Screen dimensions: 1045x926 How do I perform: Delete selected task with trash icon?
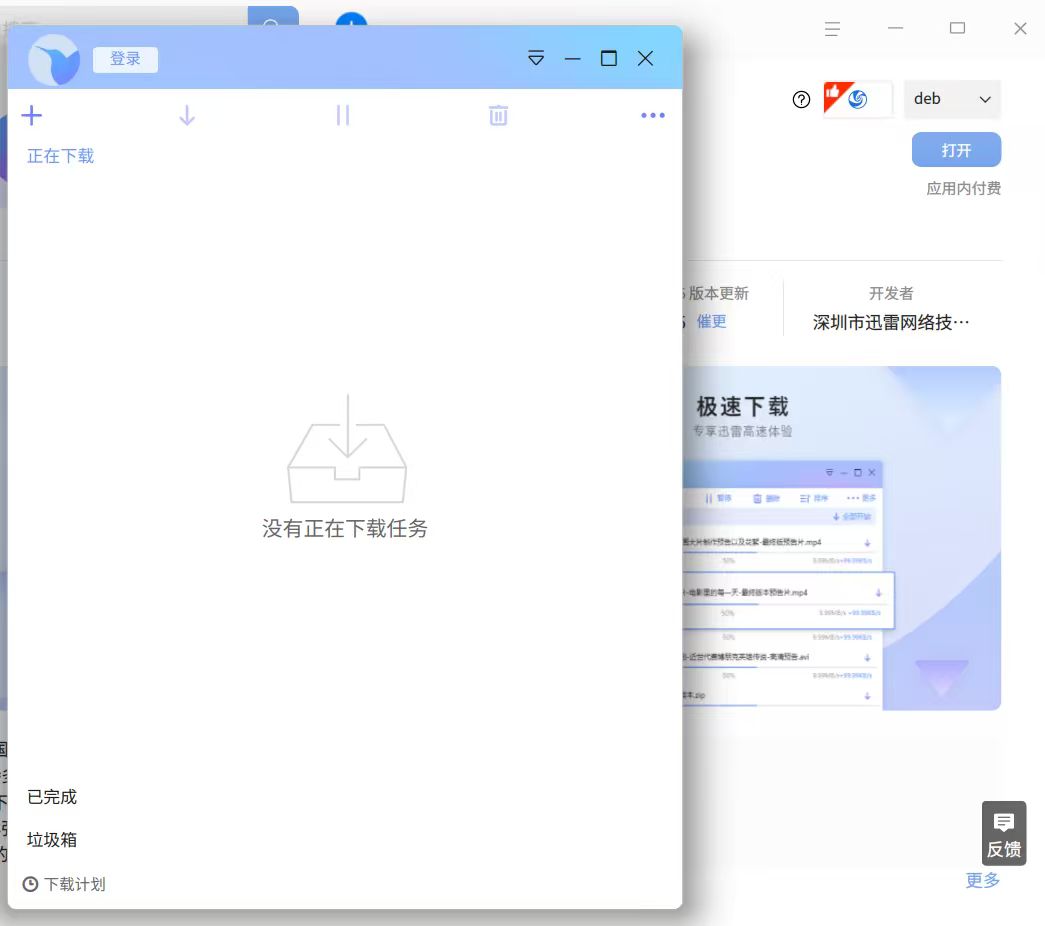[499, 115]
